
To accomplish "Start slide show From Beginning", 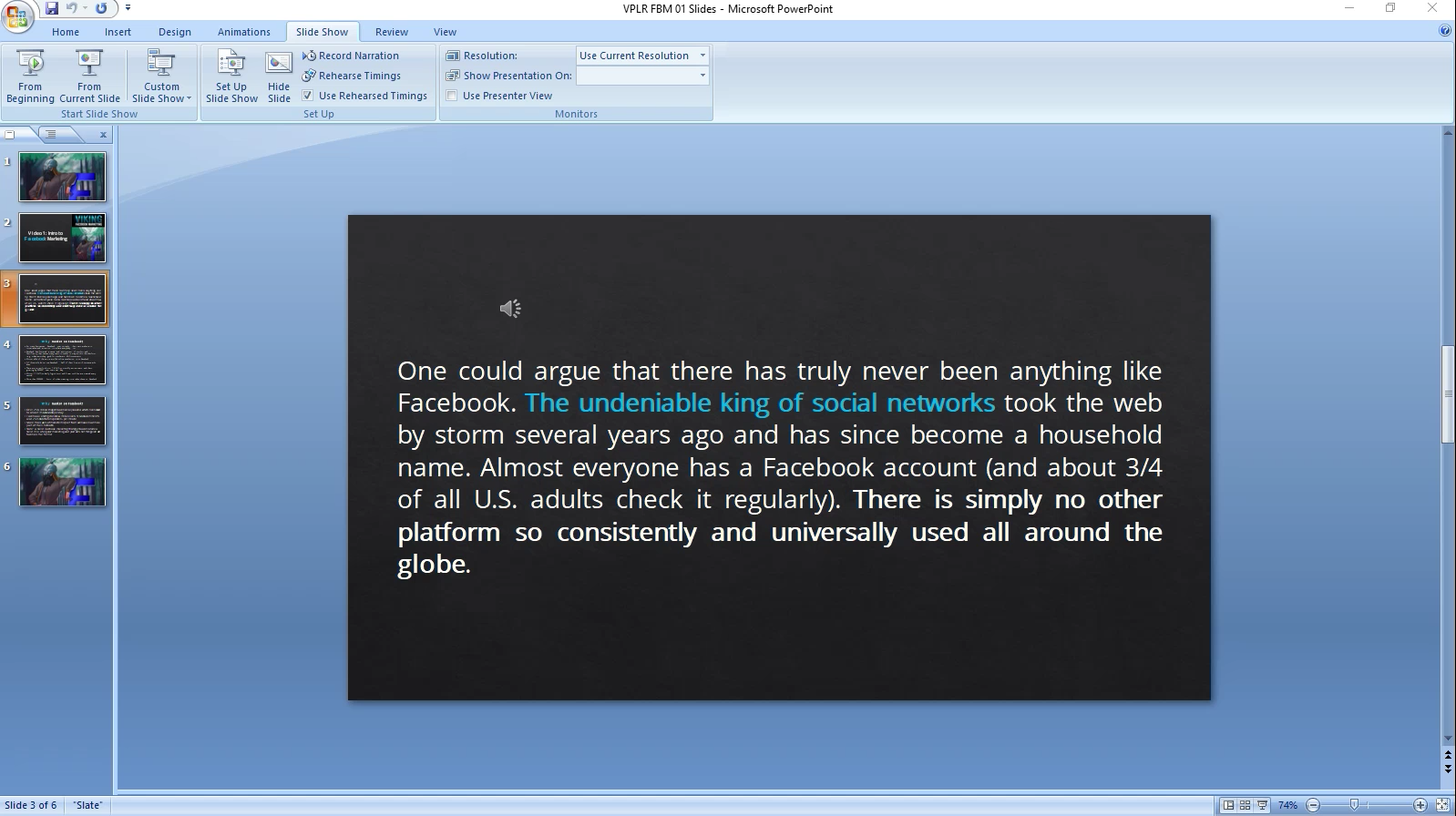I will pyautogui.click(x=30, y=76).
